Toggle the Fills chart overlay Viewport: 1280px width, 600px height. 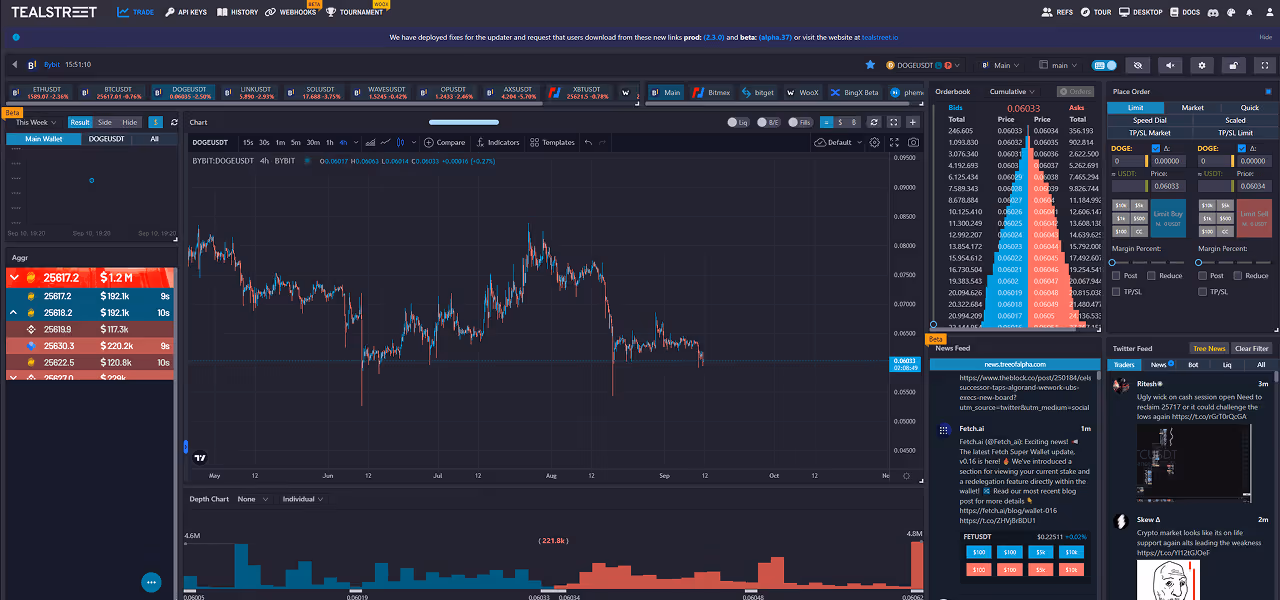[799, 122]
